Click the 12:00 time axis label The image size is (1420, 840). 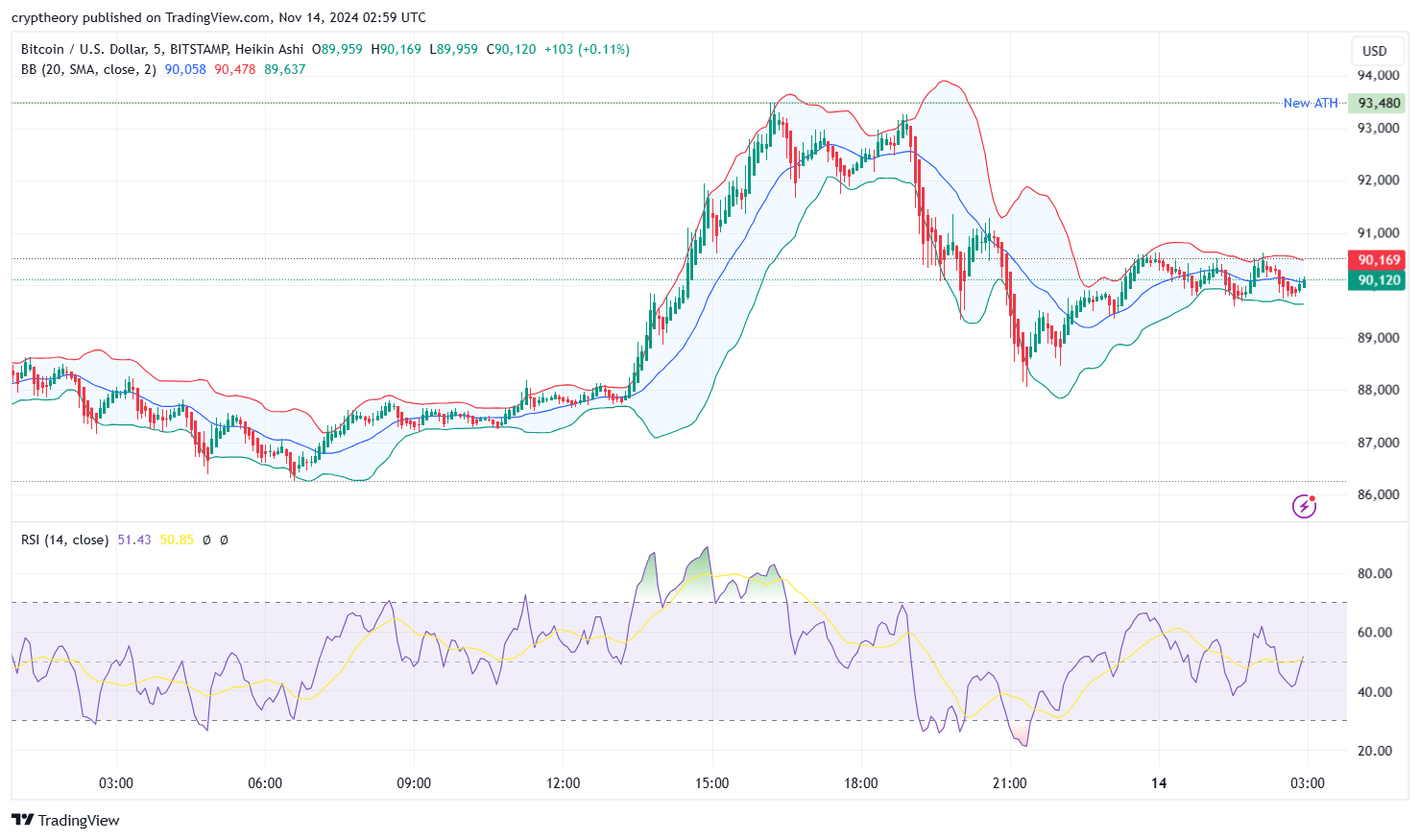click(x=563, y=783)
